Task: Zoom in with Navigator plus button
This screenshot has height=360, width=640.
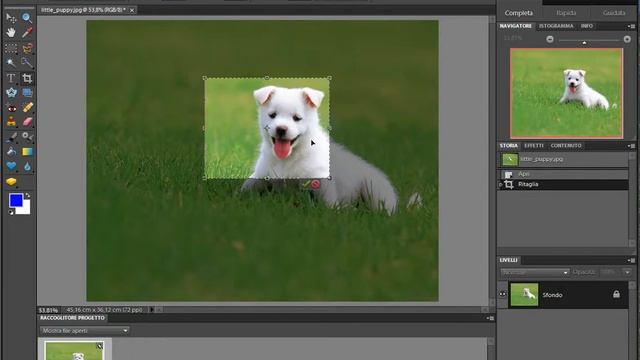Action: click(x=627, y=39)
